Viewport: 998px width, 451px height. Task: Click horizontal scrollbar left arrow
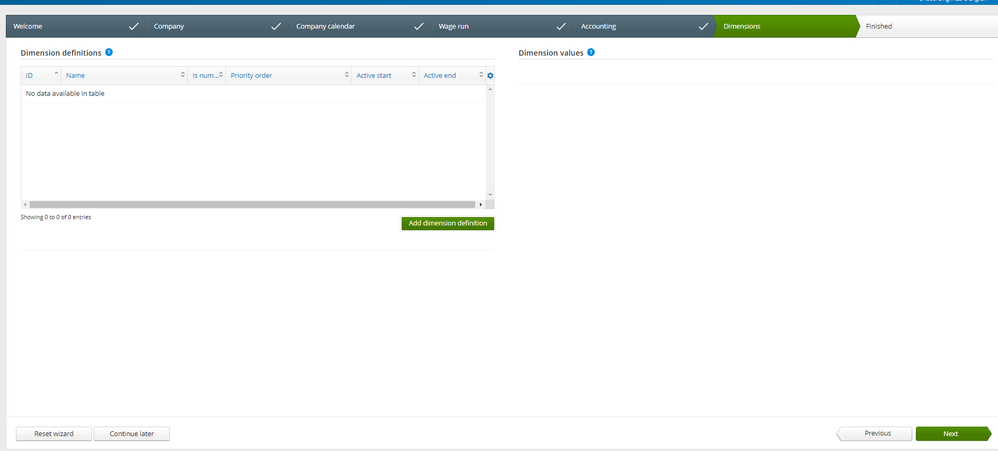25,205
